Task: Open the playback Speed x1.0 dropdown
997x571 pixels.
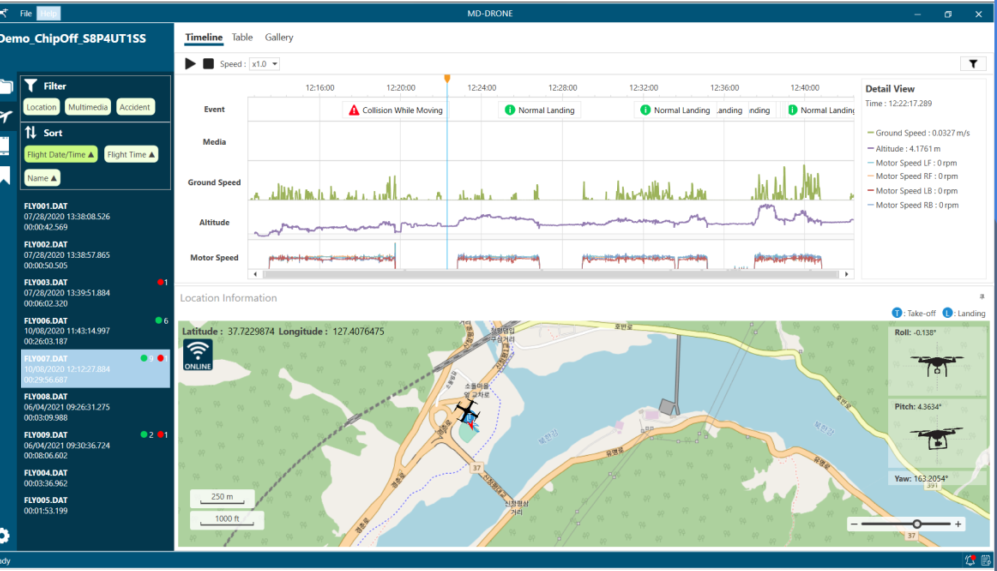Action: pyautogui.click(x=265, y=64)
